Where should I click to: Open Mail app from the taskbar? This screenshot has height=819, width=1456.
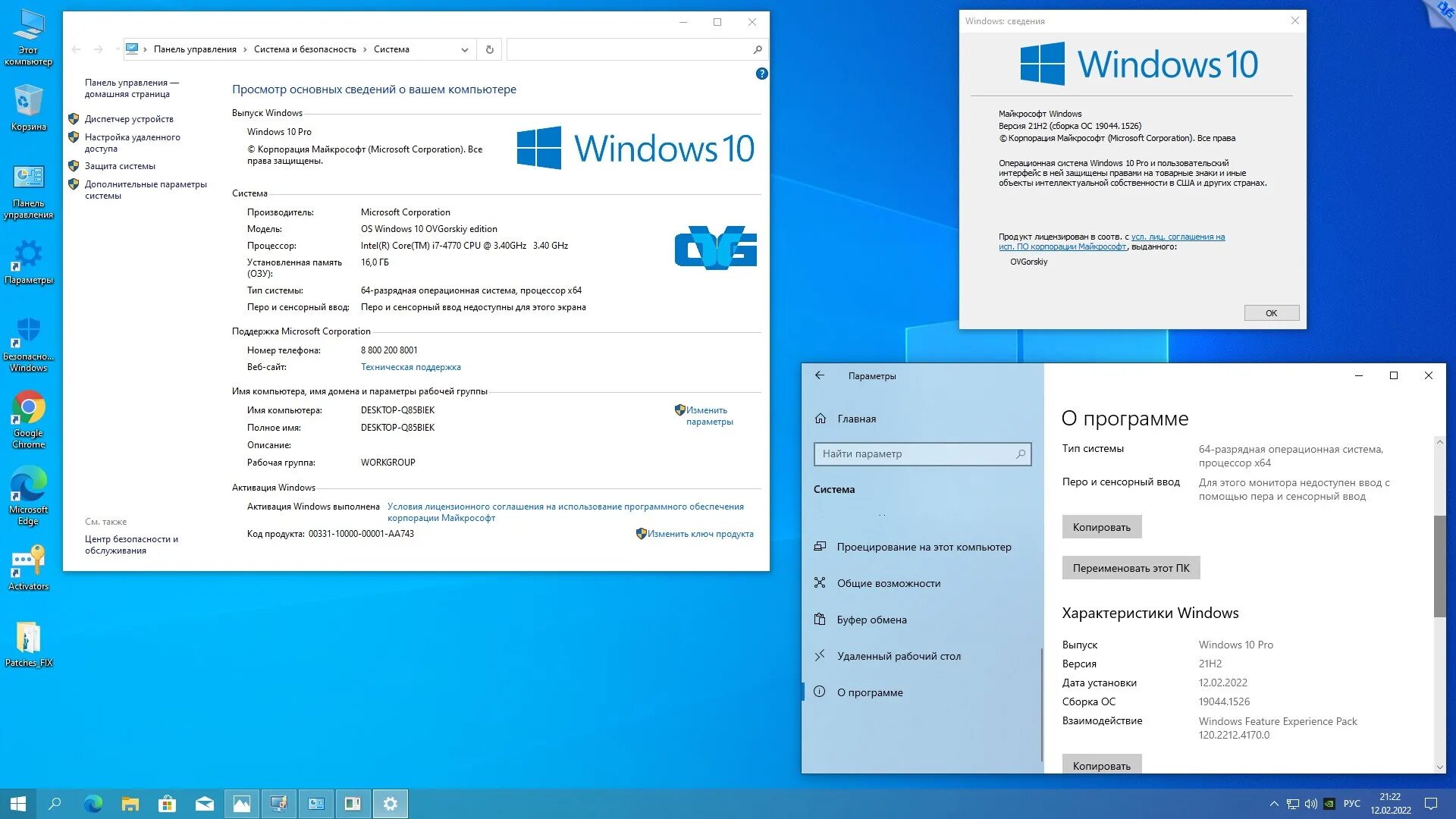(205, 804)
